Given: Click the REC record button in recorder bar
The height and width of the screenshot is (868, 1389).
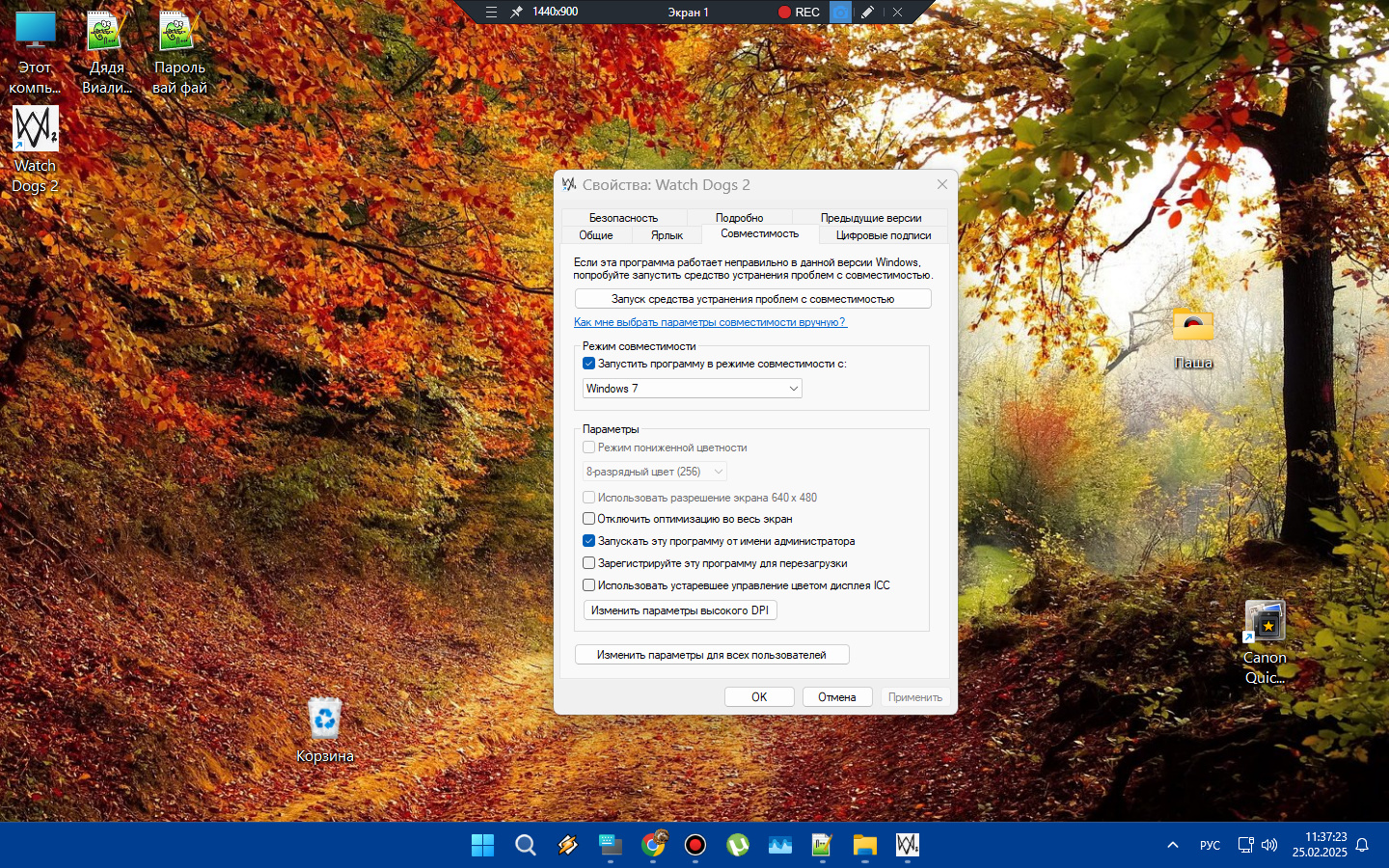Looking at the screenshot, I should (799, 13).
